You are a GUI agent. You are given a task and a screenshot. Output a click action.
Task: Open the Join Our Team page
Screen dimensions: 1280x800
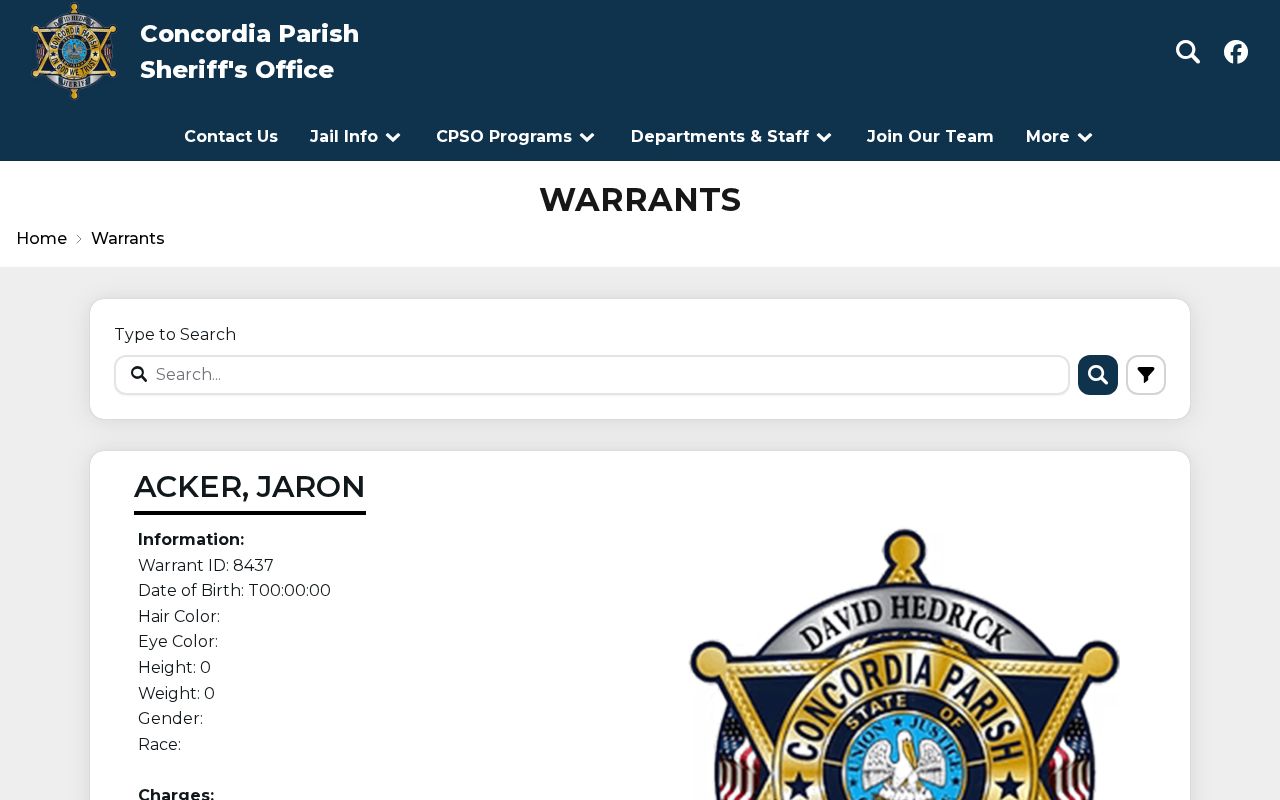click(x=930, y=137)
